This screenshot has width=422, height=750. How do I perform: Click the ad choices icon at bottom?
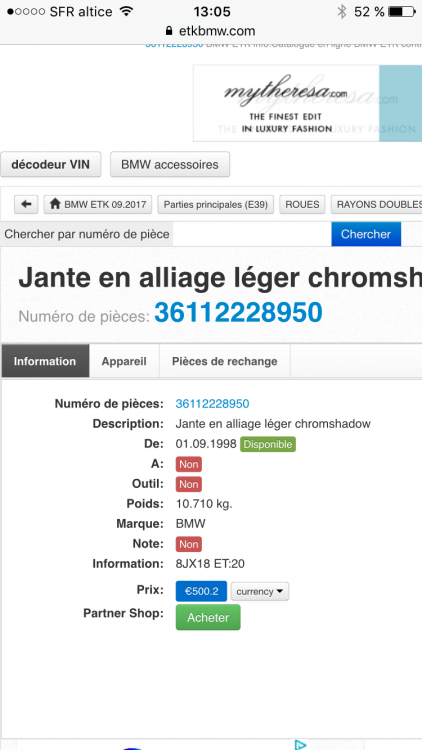[x=300, y=745]
